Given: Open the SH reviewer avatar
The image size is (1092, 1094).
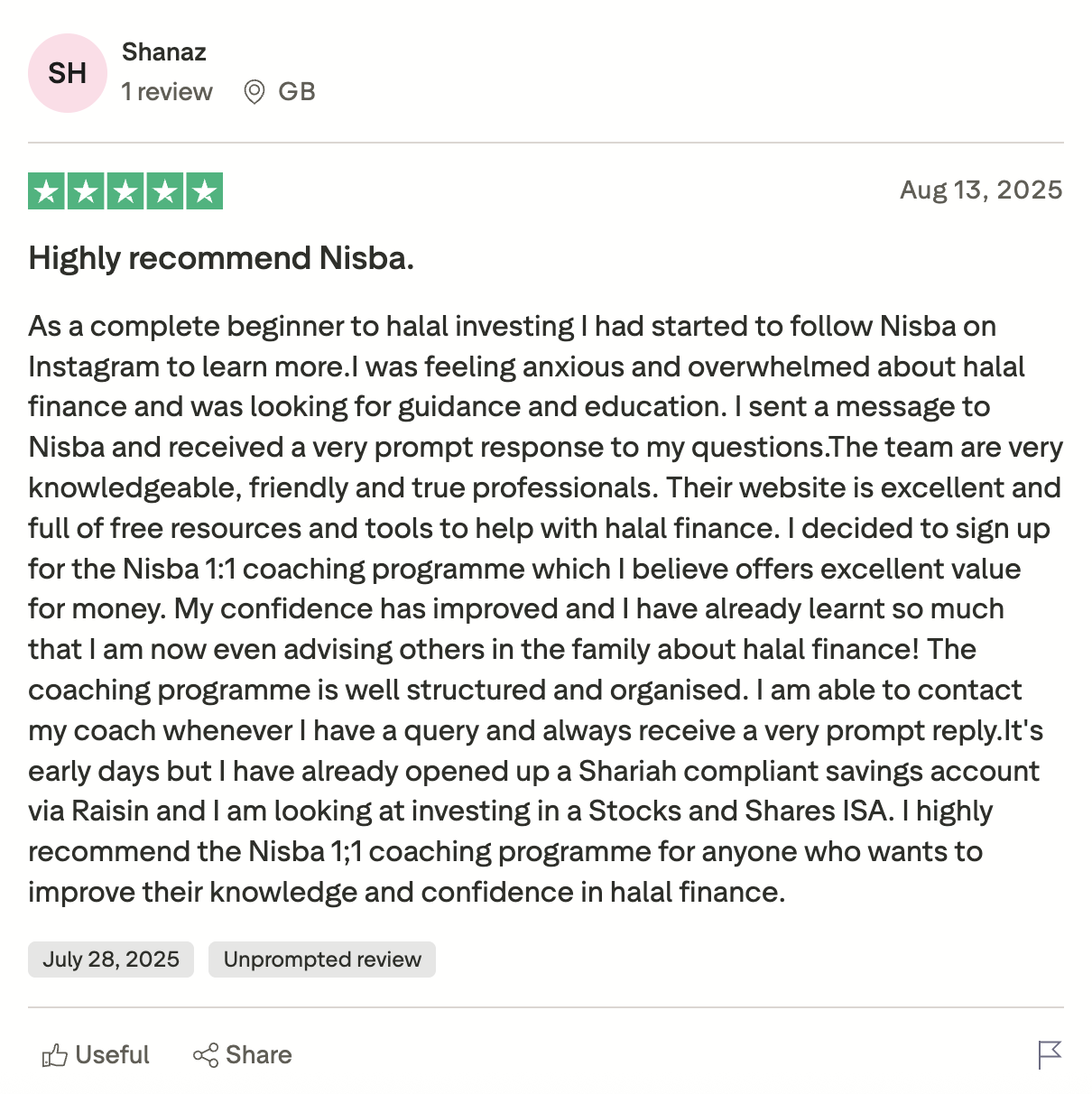Looking at the screenshot, I should 68,73.
